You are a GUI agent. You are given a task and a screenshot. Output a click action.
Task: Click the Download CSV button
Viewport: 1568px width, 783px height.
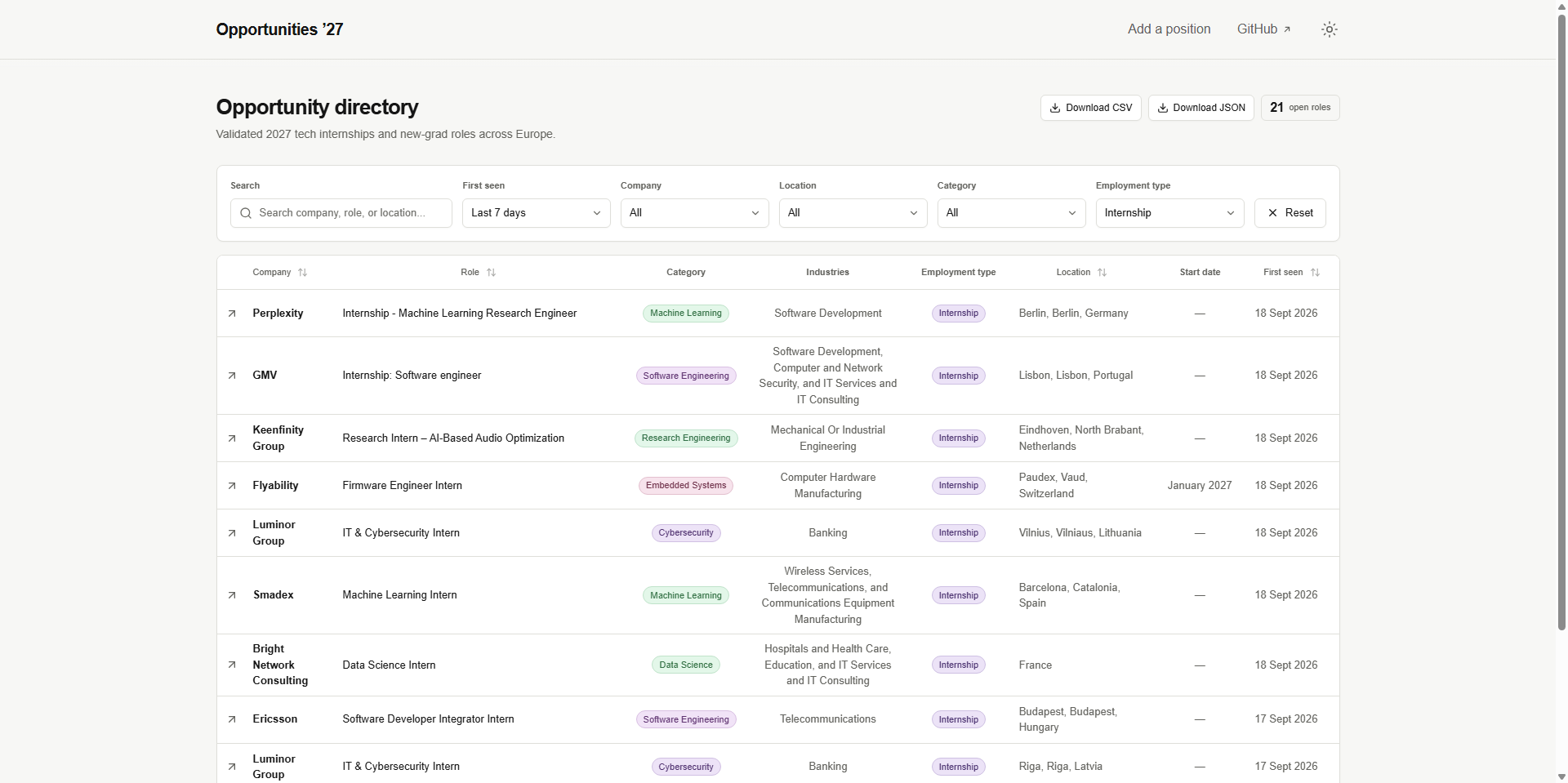tap(1090, 108)
